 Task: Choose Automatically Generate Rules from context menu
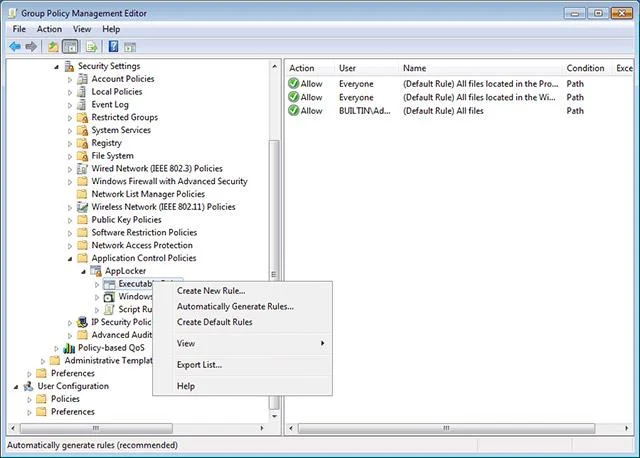tap(235, 307)
